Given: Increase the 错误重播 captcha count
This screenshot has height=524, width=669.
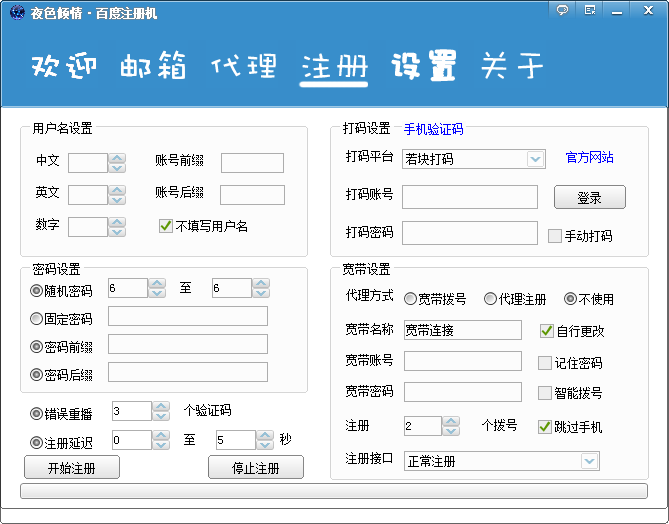Looking at the screenshot, I should (161, 406).
